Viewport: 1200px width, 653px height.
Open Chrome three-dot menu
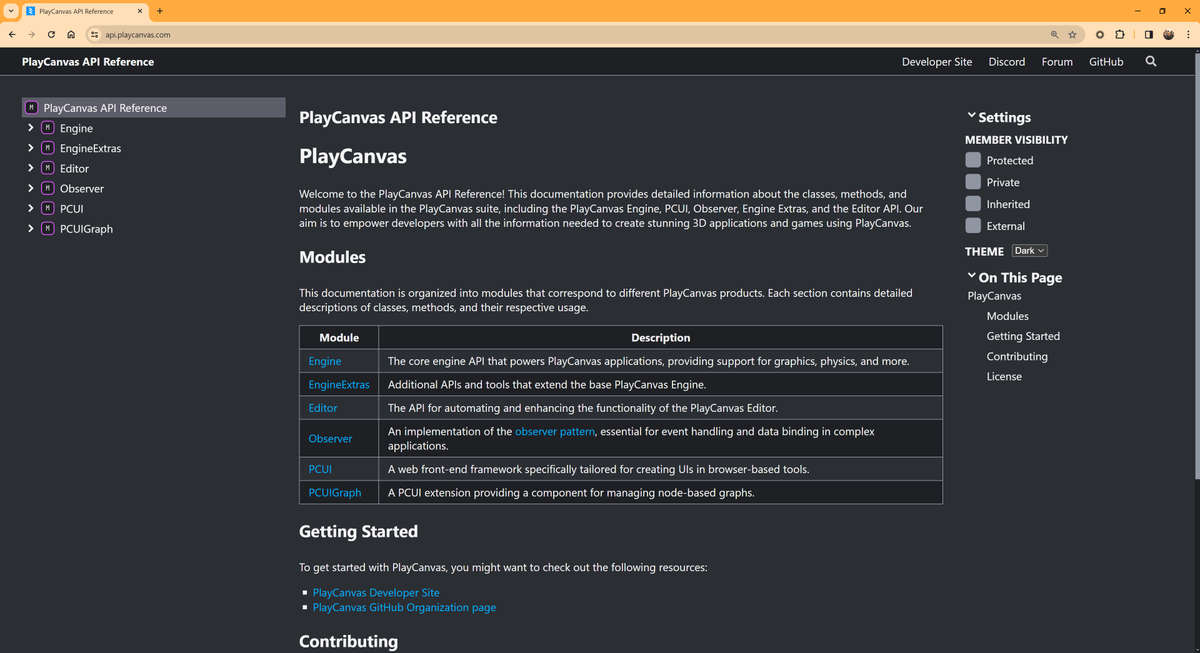[x=1188, y=34]
